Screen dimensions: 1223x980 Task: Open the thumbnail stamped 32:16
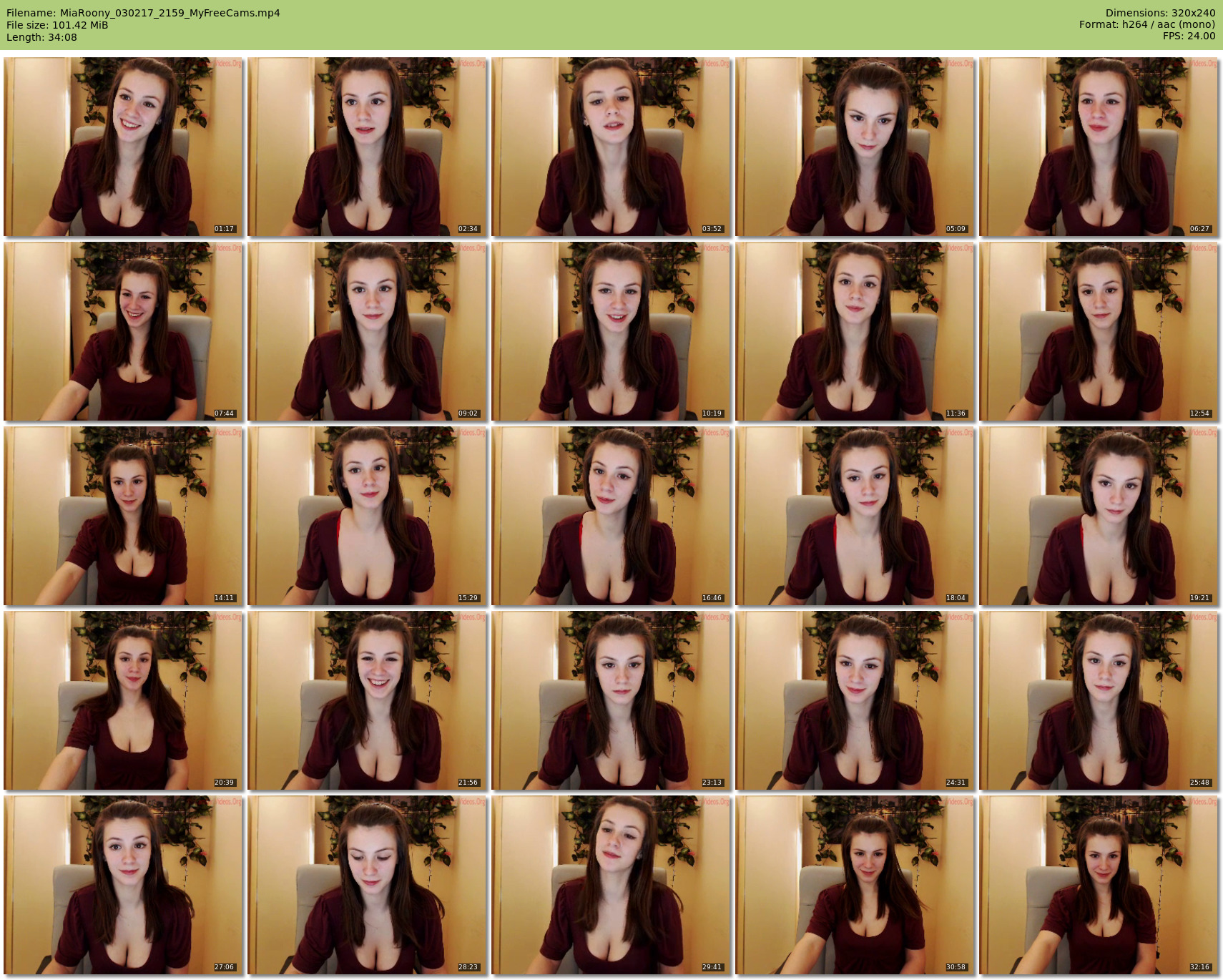point(1099,885)
